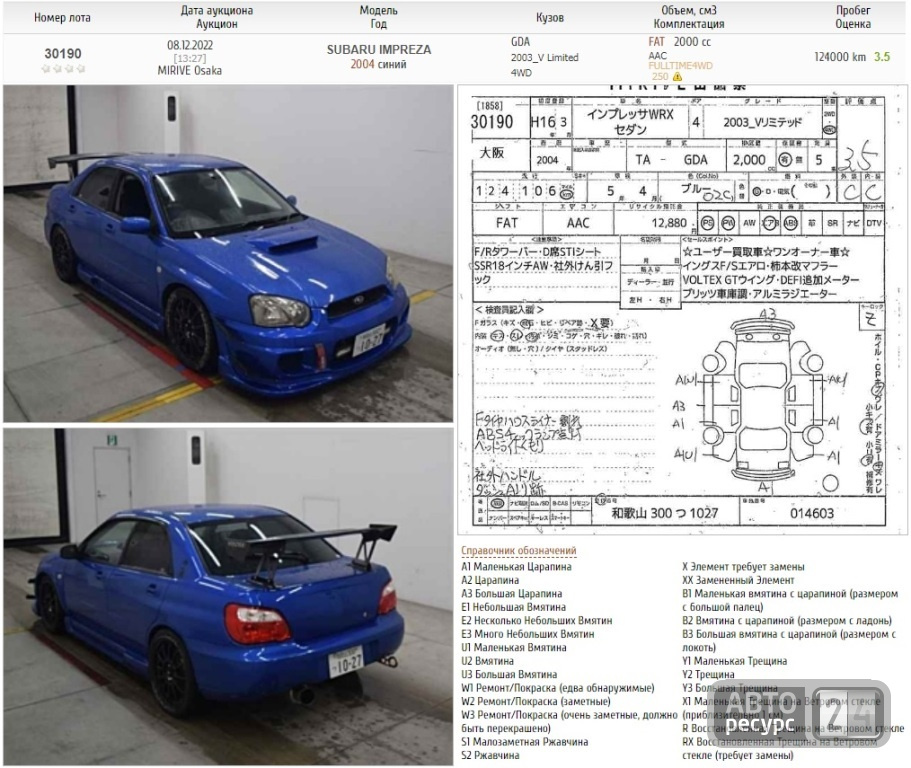Click legend entry Y2 Трещина
Image resolution: width=911 pixels, height=768 pixels.
(x=708, y=674)
